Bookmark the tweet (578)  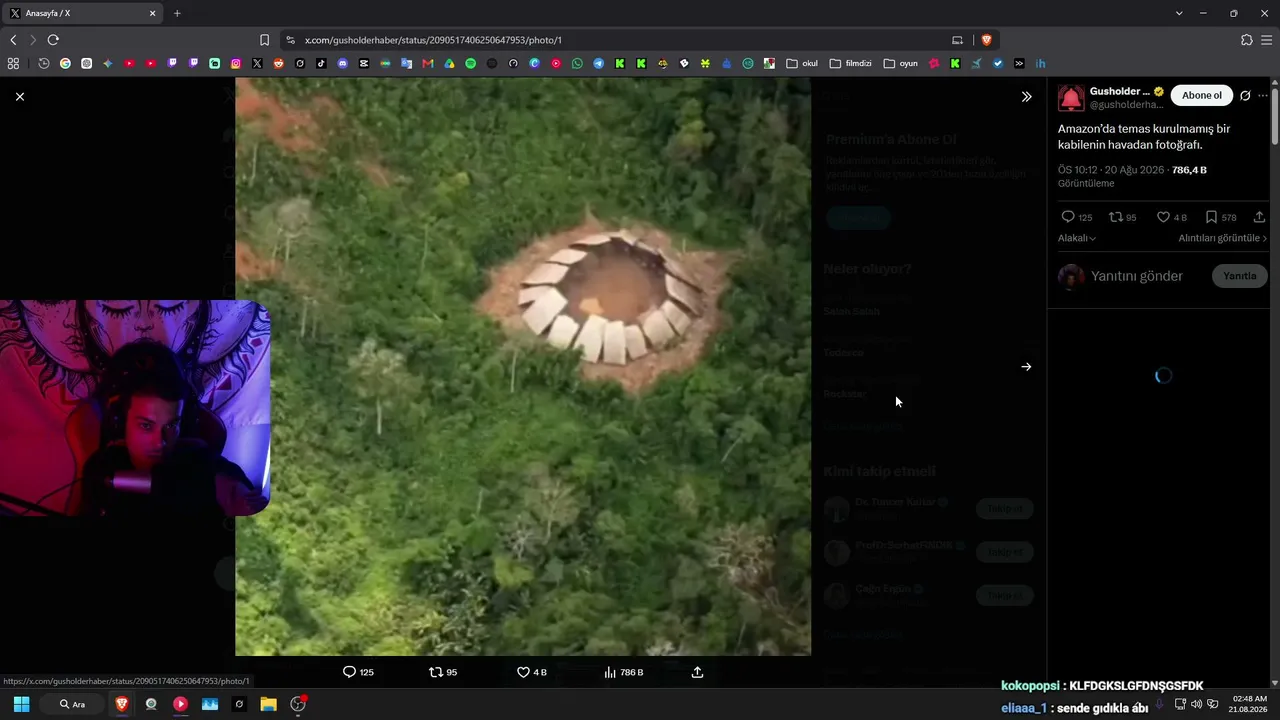(1211, 217)
